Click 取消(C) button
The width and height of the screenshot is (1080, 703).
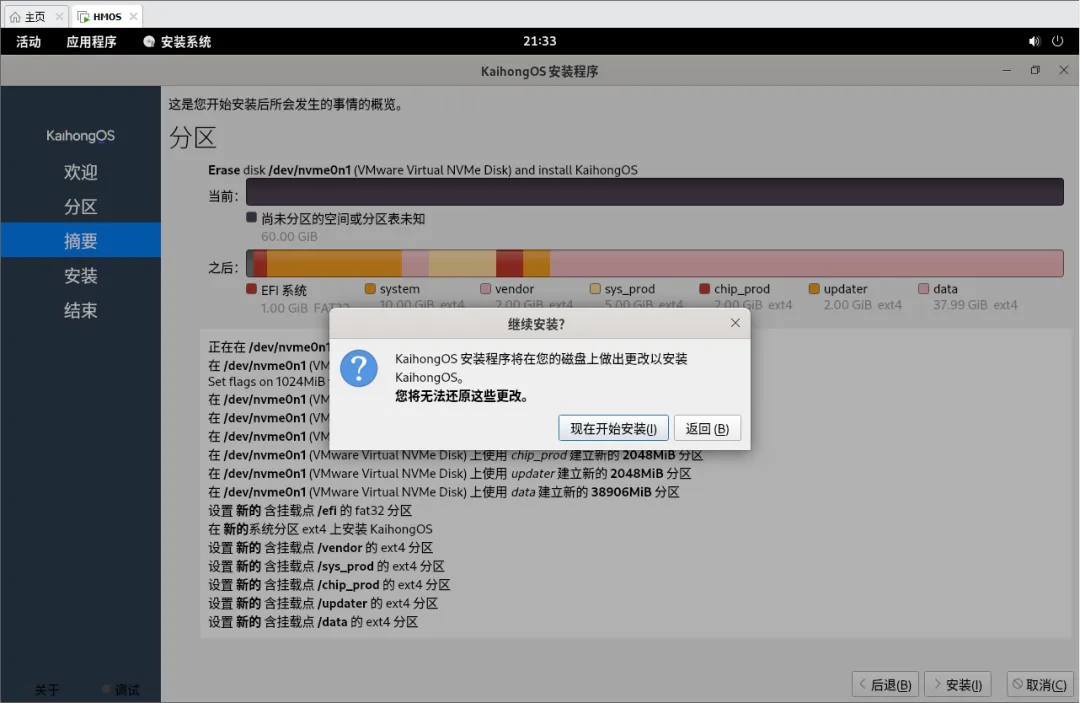pos(1039,684)
